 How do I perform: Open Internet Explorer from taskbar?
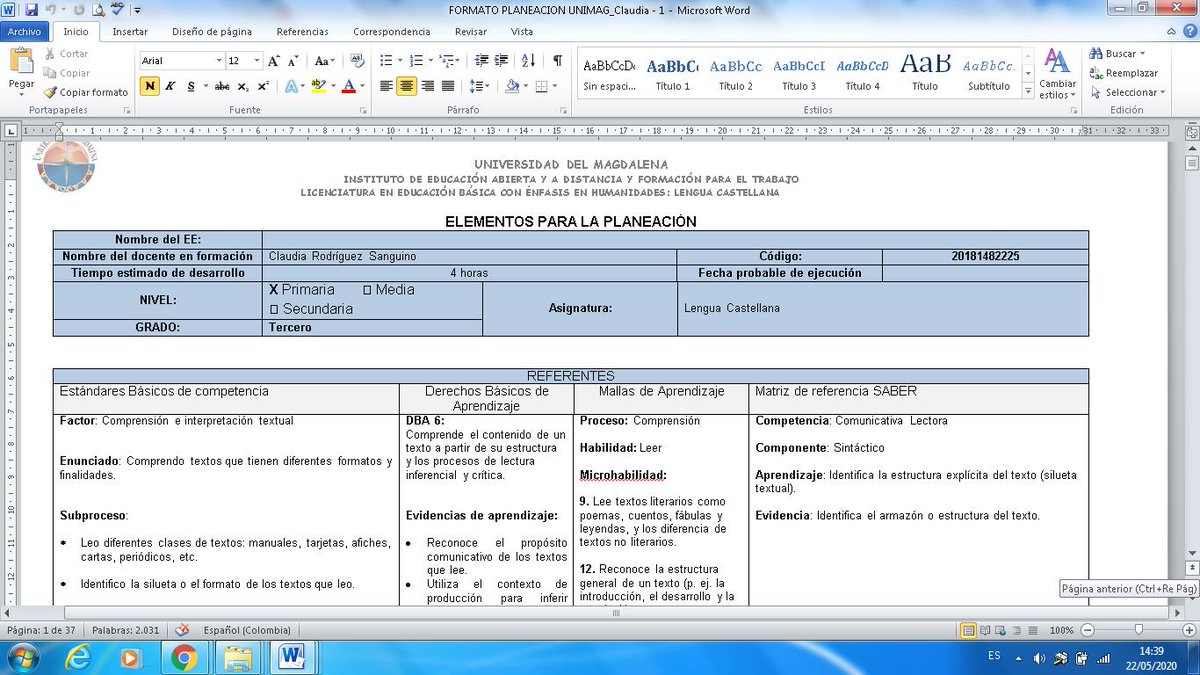click(77, 657)
